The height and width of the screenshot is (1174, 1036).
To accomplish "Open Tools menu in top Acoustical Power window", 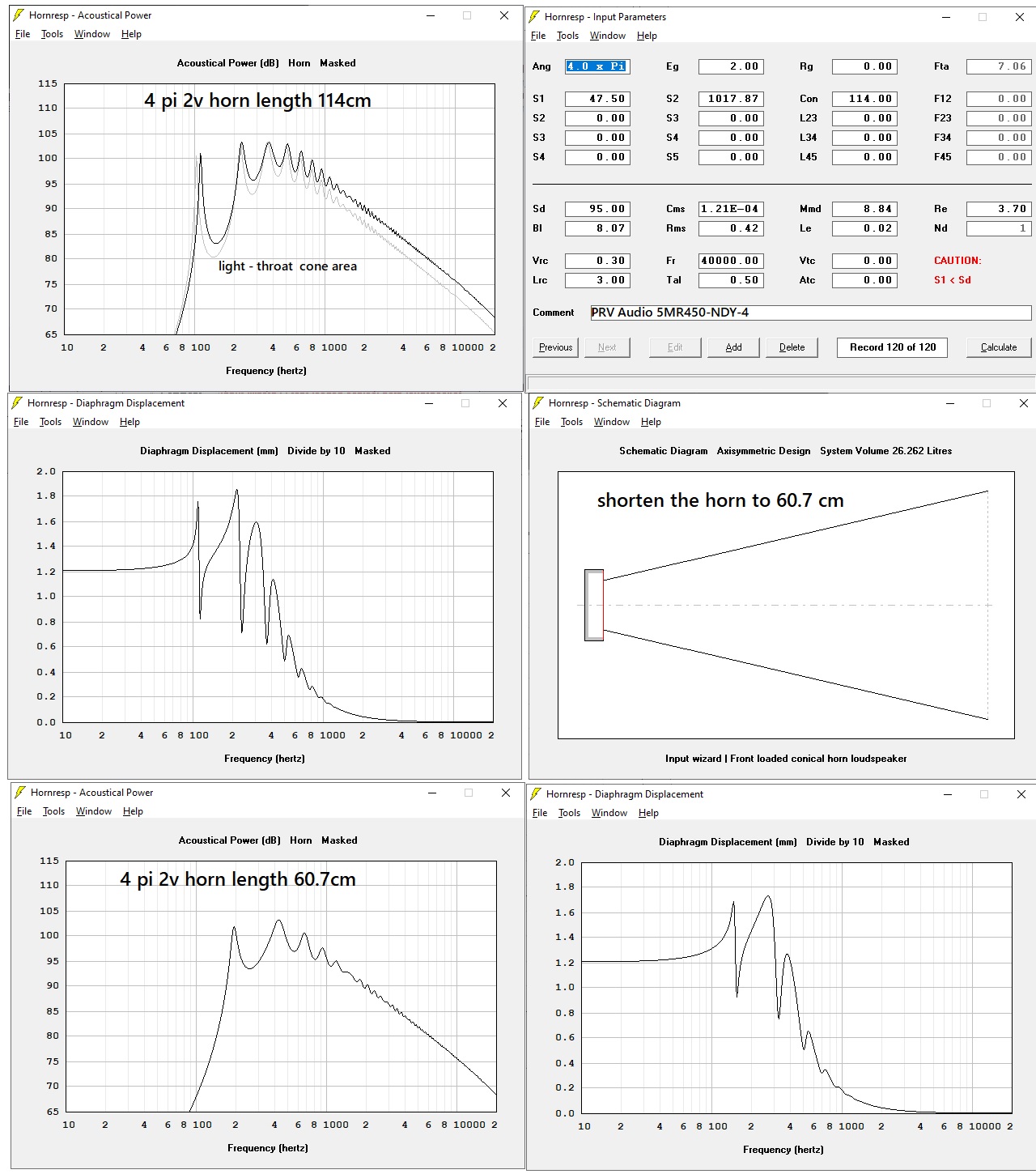I will pos(52,34).
